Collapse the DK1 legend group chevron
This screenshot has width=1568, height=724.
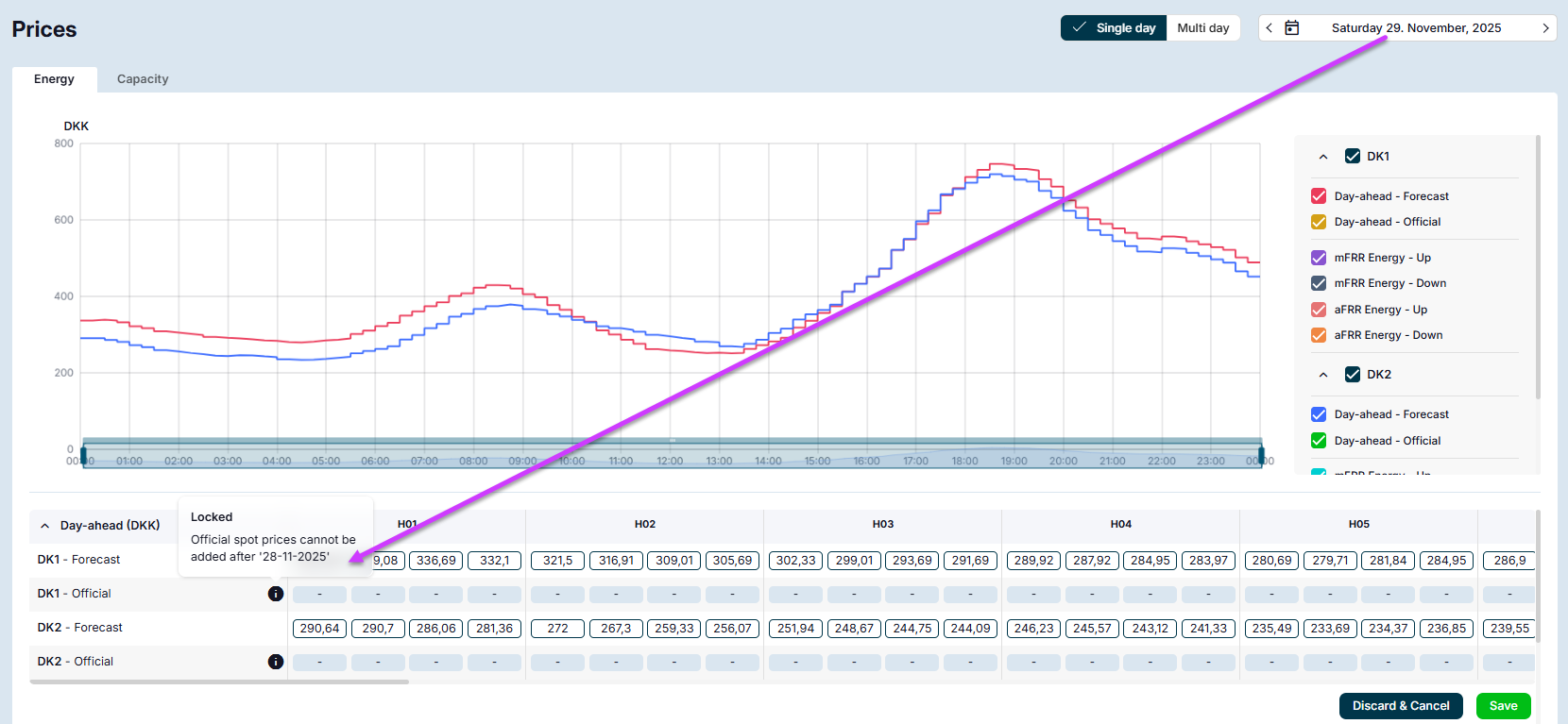(x=1323, y=157)
